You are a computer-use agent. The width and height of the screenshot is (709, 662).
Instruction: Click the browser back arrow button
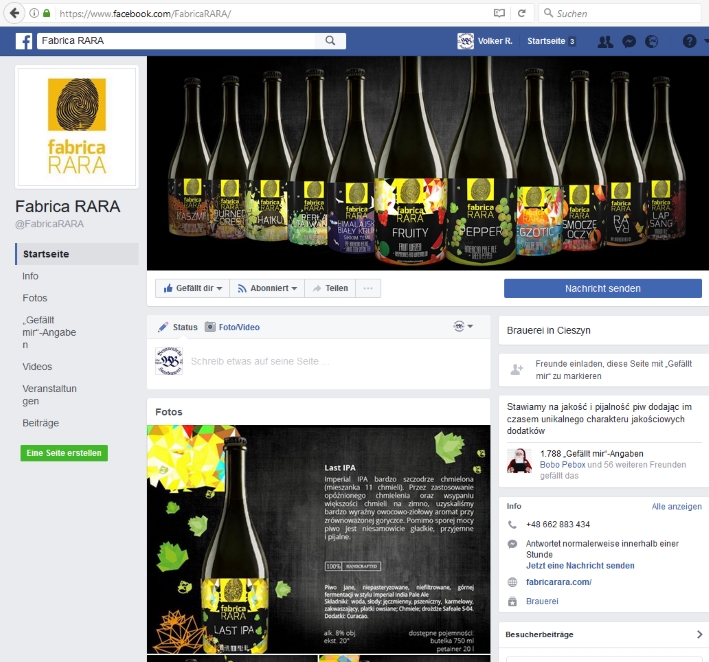(x=14, y=13)
